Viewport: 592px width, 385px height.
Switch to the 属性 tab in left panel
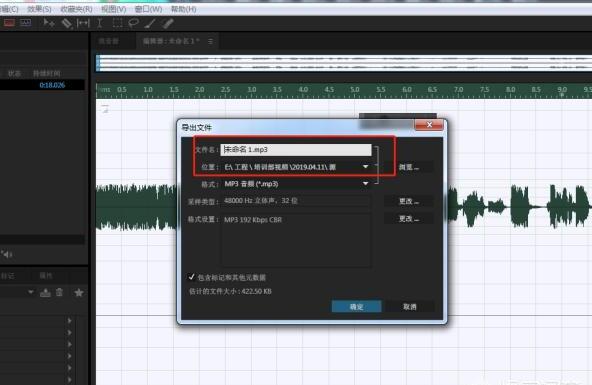[x=46, y=276]
